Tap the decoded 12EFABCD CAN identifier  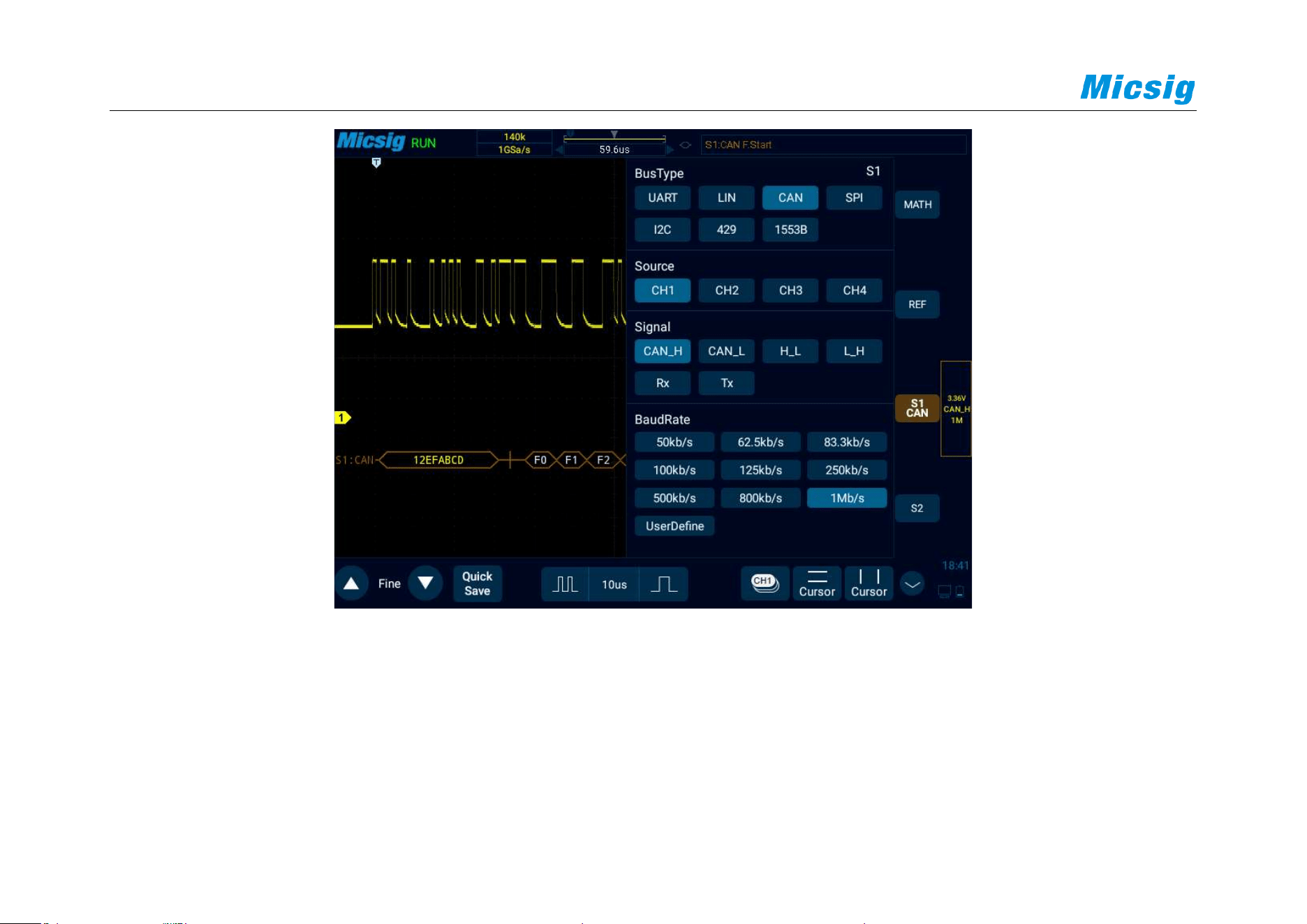(x=438, y=460)
